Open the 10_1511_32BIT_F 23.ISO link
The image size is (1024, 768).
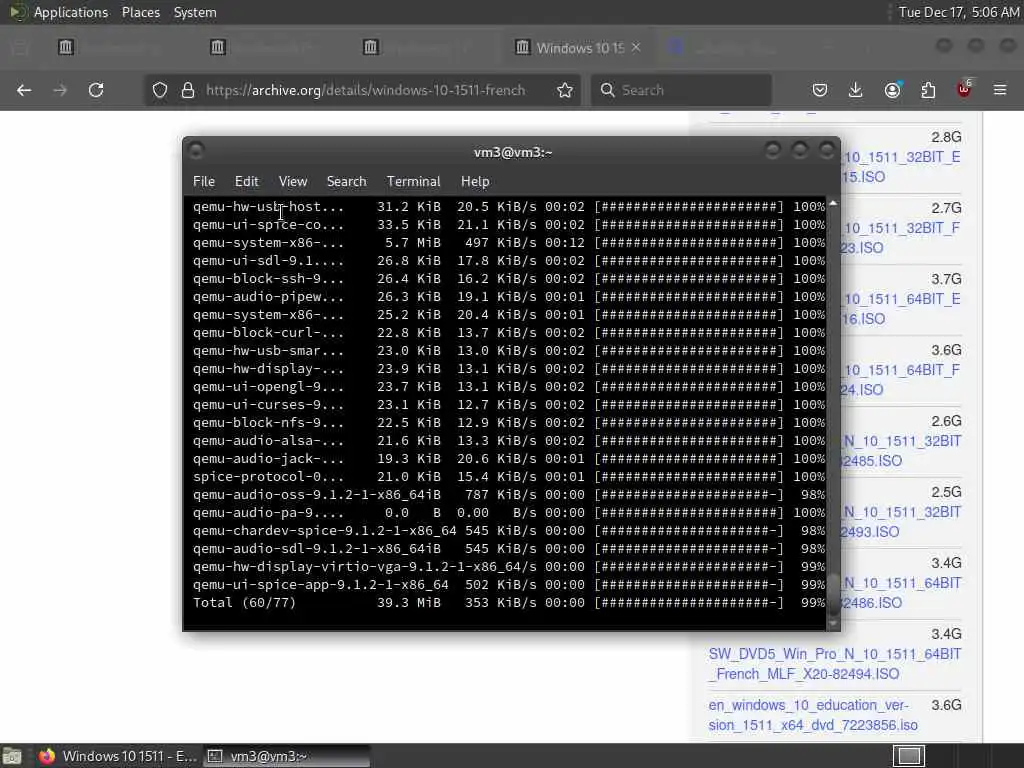901,238
